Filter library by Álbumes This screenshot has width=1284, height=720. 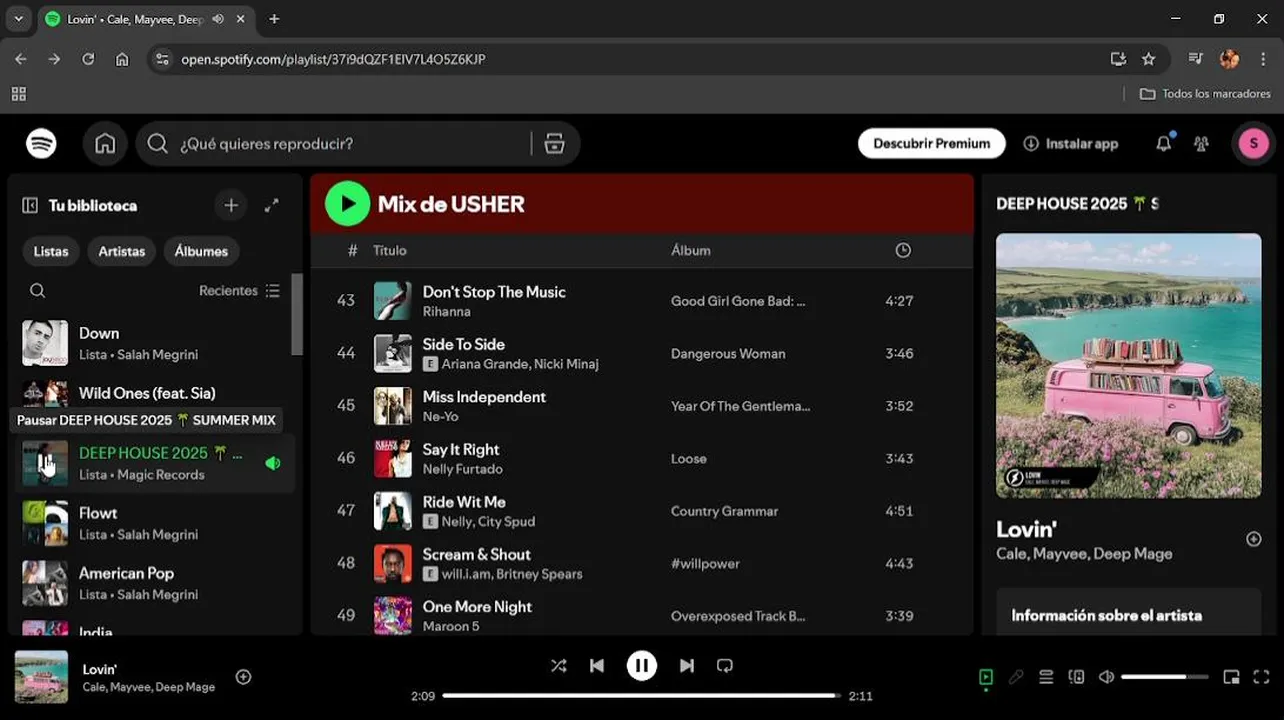[x=201, y=251]
